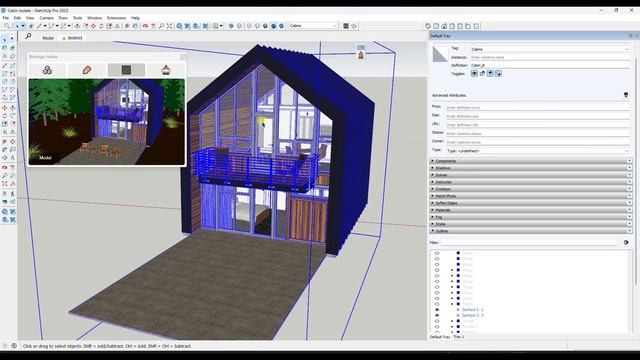Open the Cabins tag dropdown in top toolbar
Screen dimensions: 640x360
tap(313, 26)
